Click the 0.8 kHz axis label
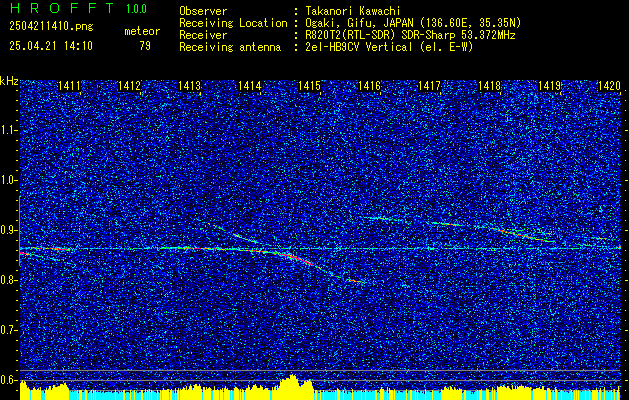629x400 pixels. click(9, 280)
